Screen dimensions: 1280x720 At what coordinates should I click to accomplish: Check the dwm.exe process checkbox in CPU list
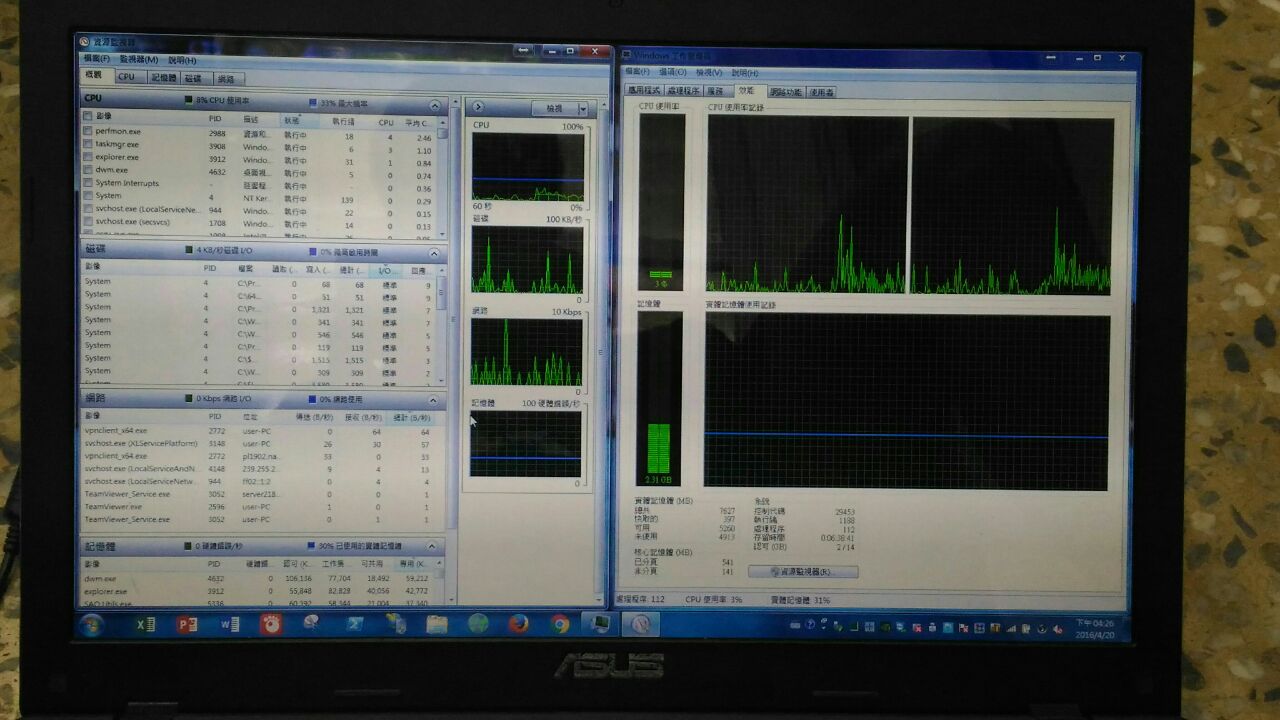click(88, 170)
